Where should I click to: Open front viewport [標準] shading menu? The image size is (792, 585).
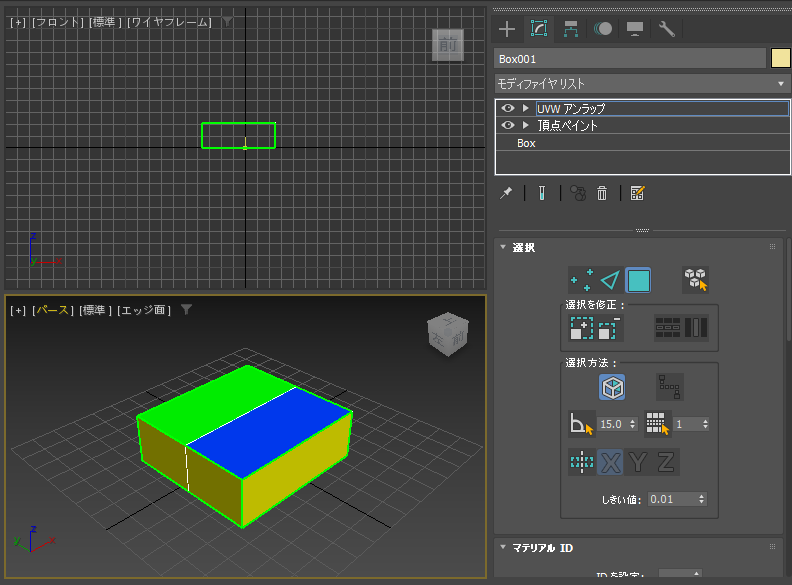105,22
